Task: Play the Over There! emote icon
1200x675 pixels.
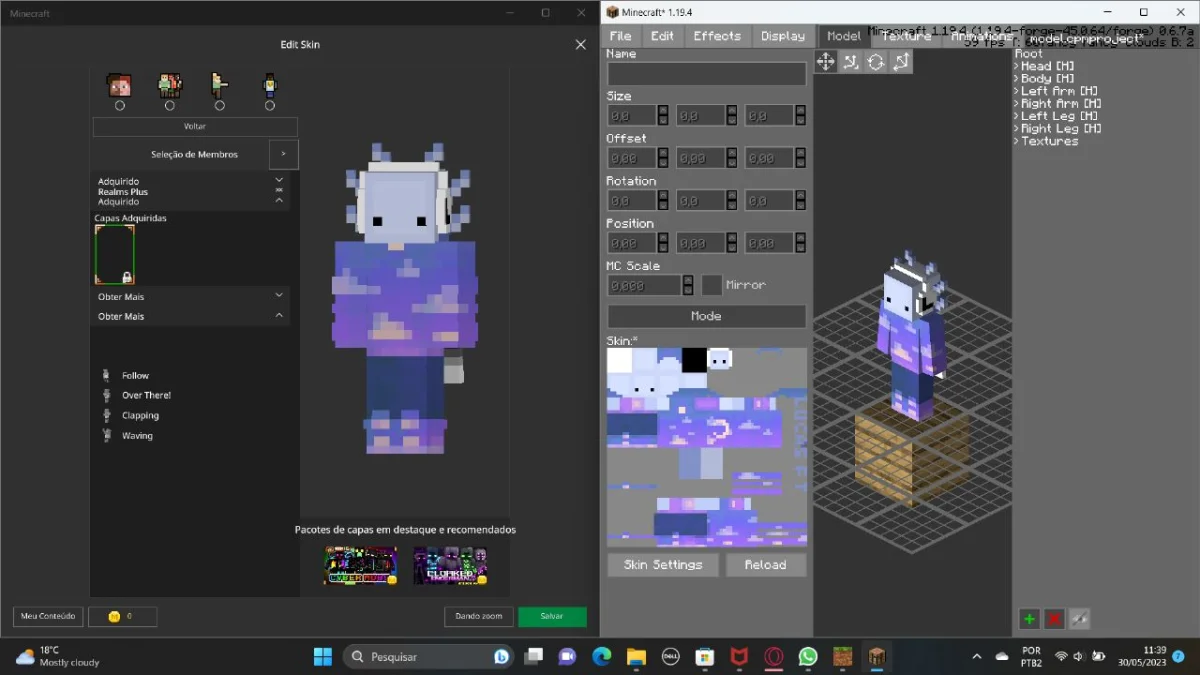Action: click(106, 395)
